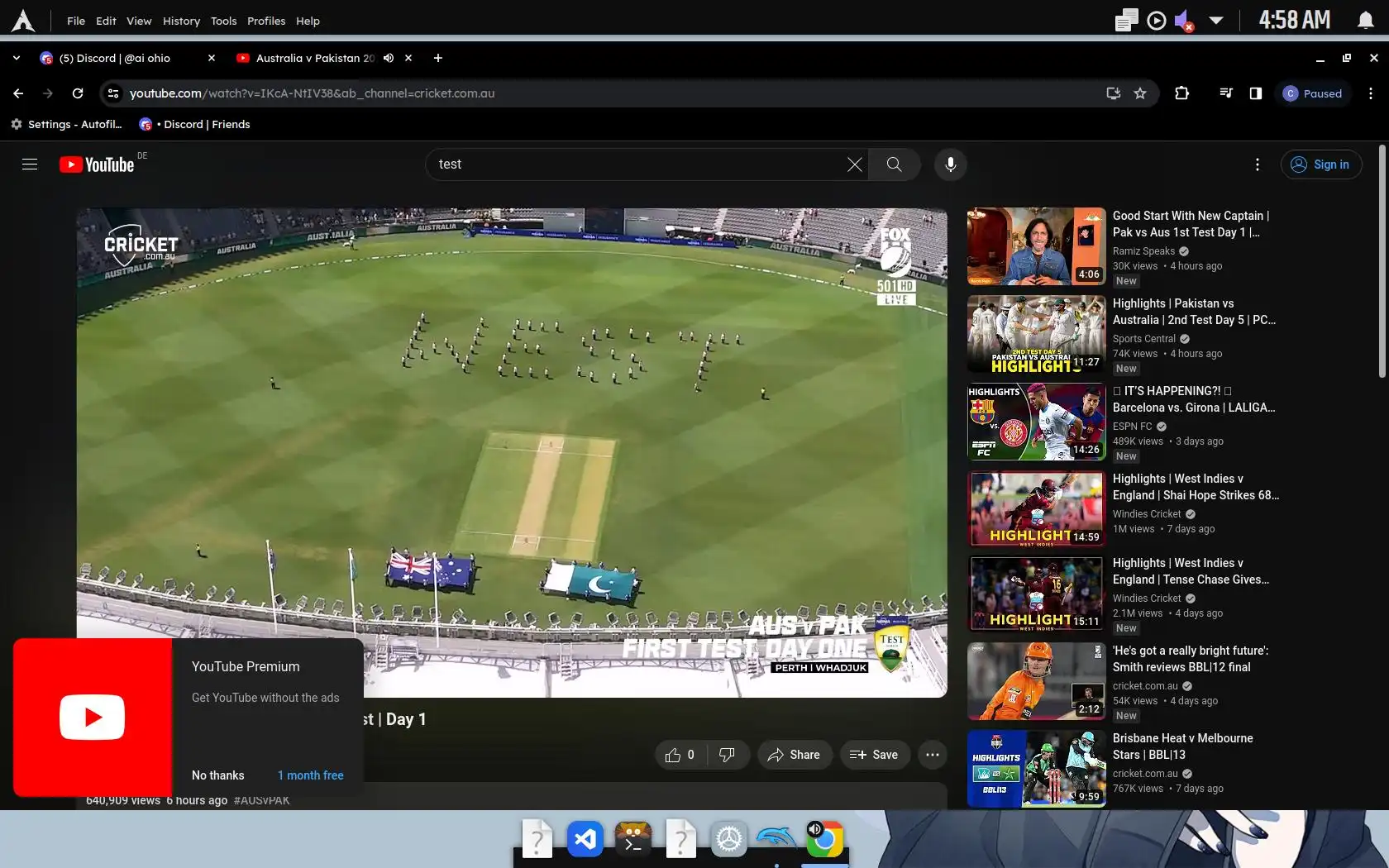This screenshot has height=868, width=1389.
Task: Dismiss Premium offer with No thanks
Action: click(x=218, y=775)
